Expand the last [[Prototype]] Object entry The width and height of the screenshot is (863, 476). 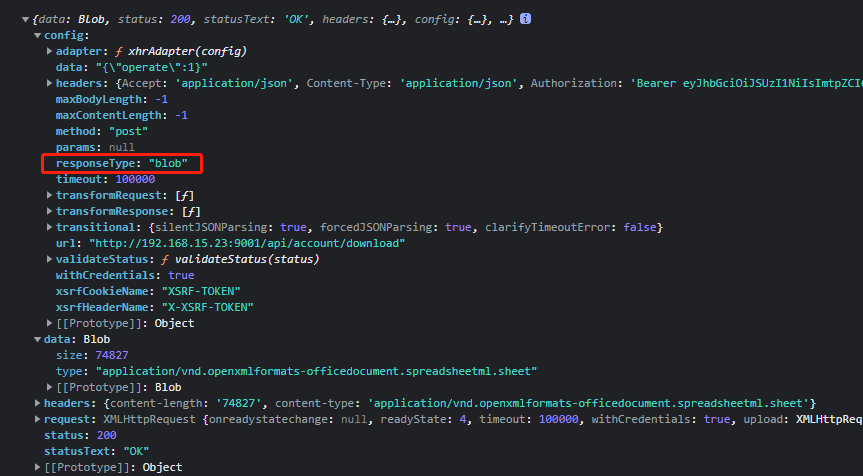click(37, 467)
